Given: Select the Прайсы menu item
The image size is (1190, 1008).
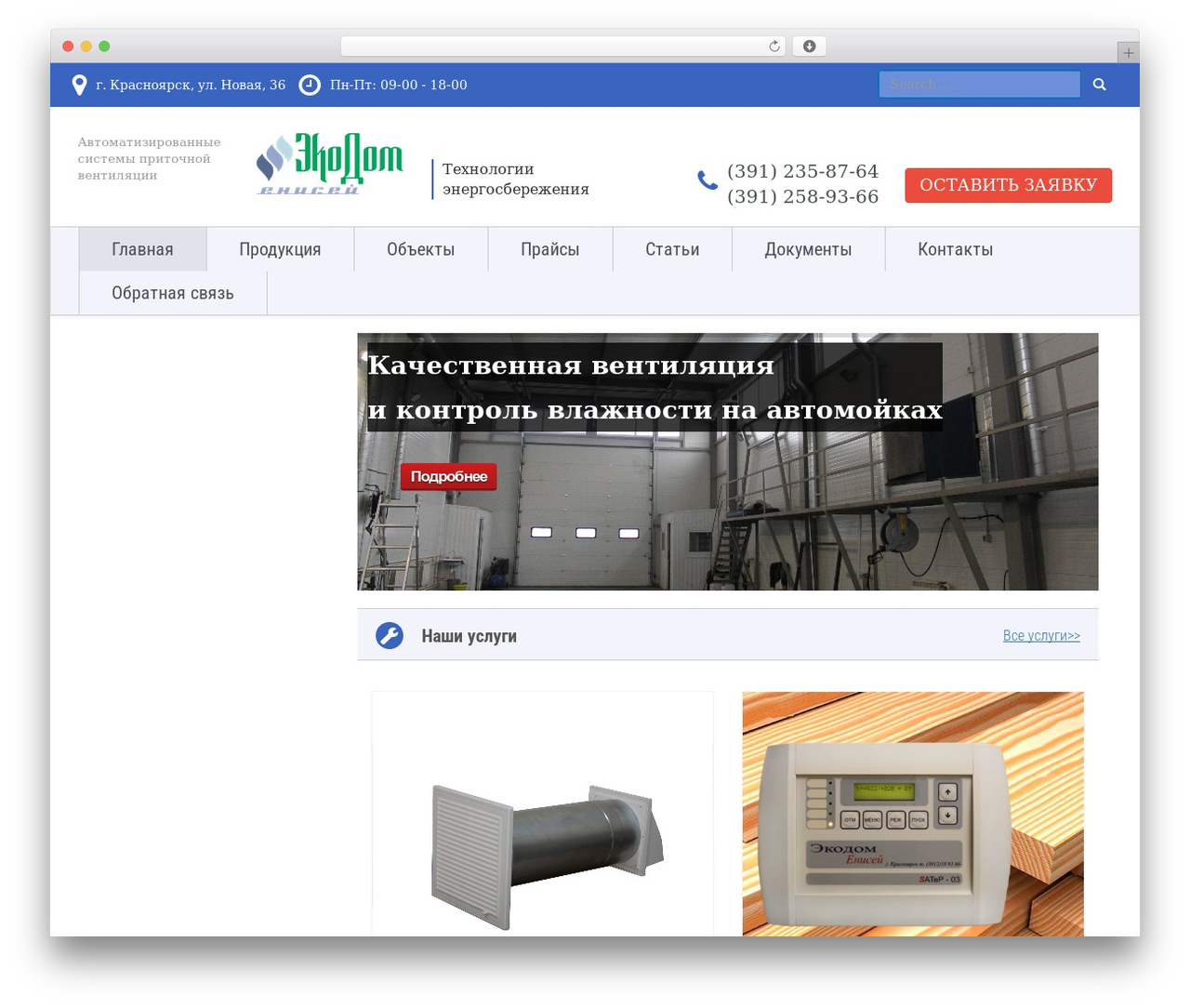Looking at the screenshot, I should coord(550,249).
